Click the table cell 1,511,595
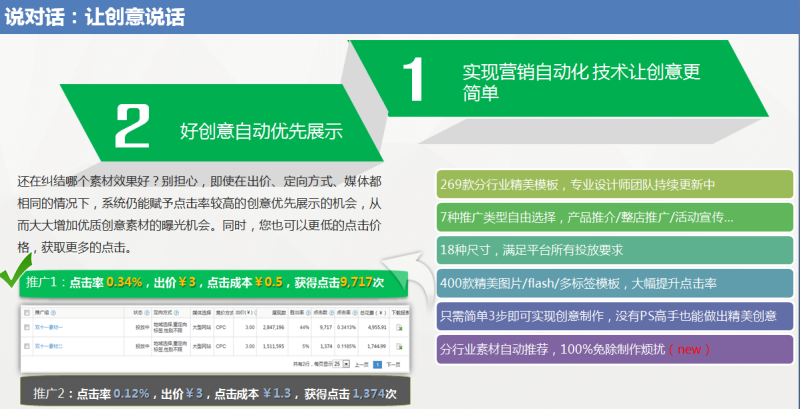This screenshot has width=800, height=409. click(x=273, y=346)
